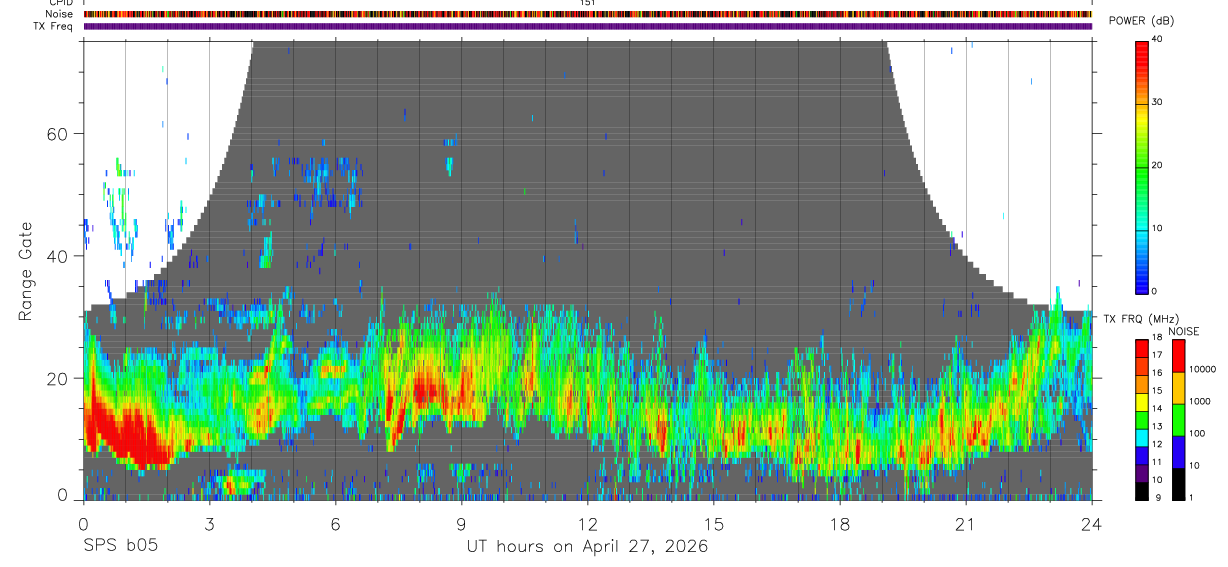The width and height of the screenshot is (1228, 567).
Task: Click the TX FRQ (MHz) color scale
Action: pos(1142,420)
